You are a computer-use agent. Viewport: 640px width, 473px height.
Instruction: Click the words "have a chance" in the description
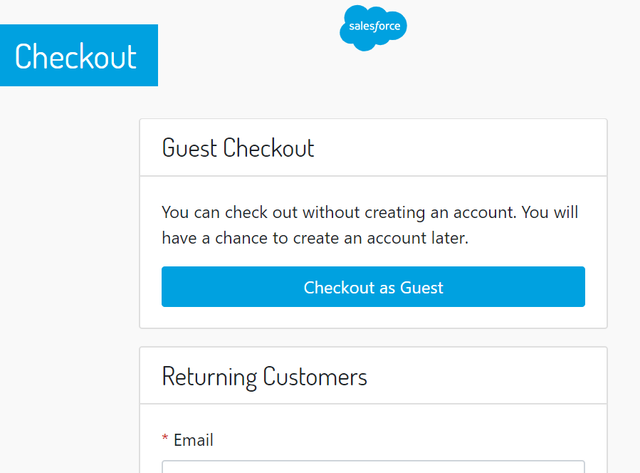pos(211,239)
